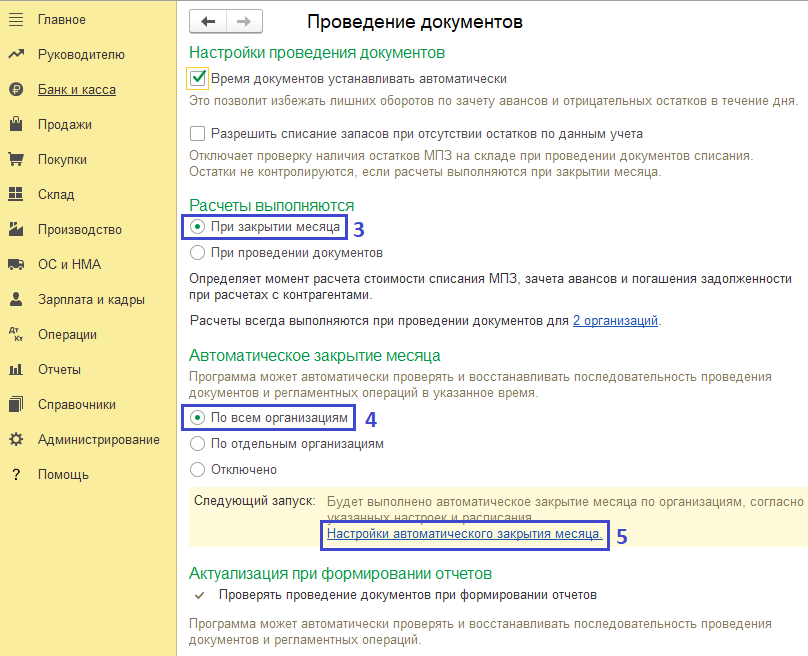This screenshot has height=656, width=808.
Task: Open the Справочники menu section
Action: 77,405
